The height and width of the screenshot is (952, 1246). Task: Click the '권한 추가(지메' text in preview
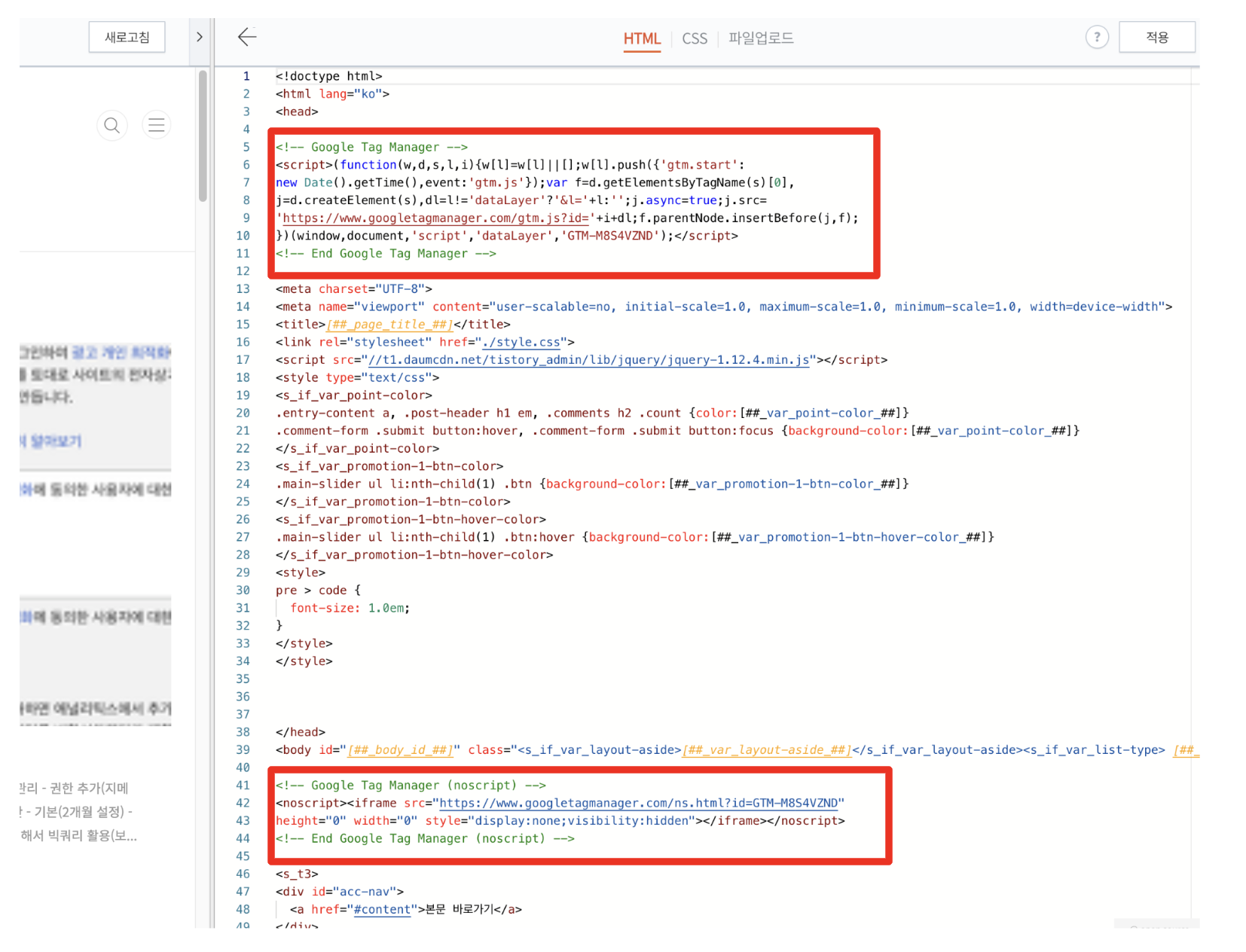(89, 788)
